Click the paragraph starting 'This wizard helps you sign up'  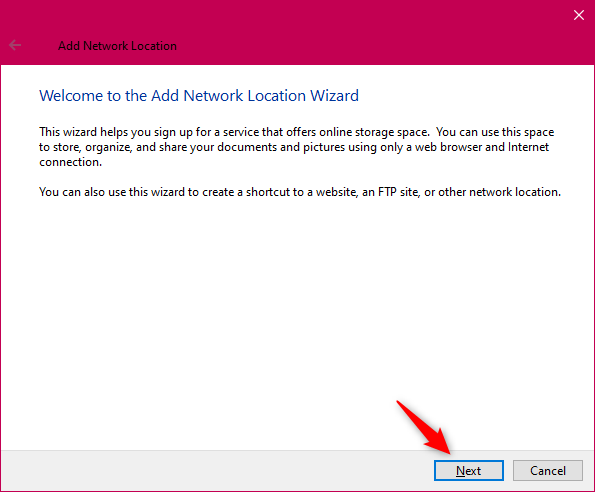[296, 147]
